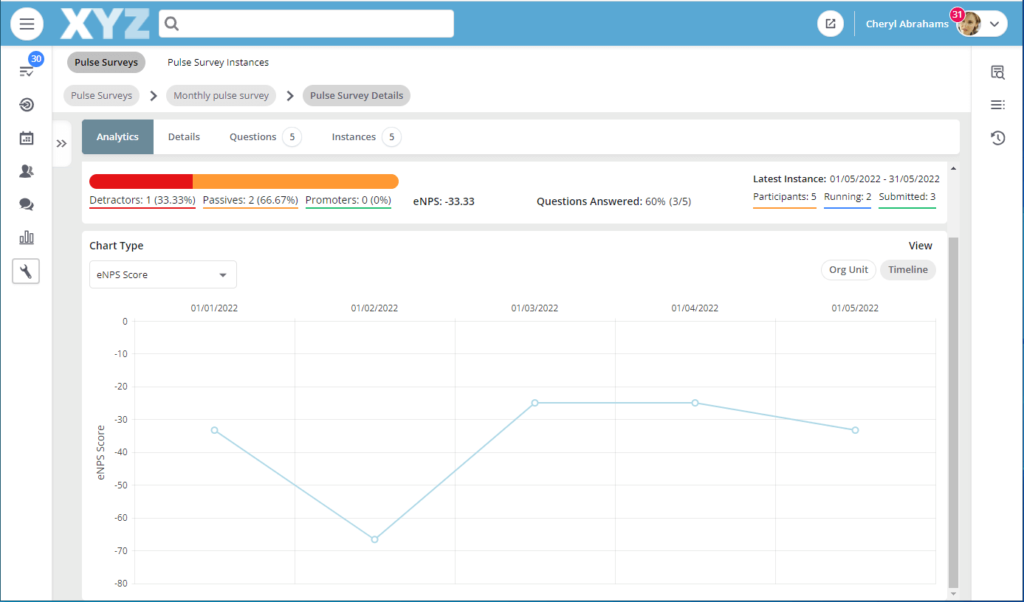
Task: Click the Participants: 5 label
Action: [x=784, y=197]
